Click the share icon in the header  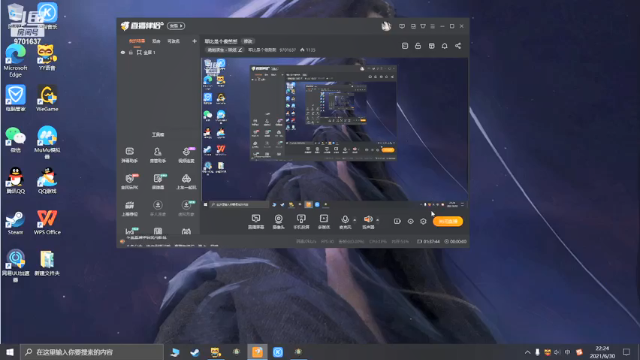[x=458, y=46]
